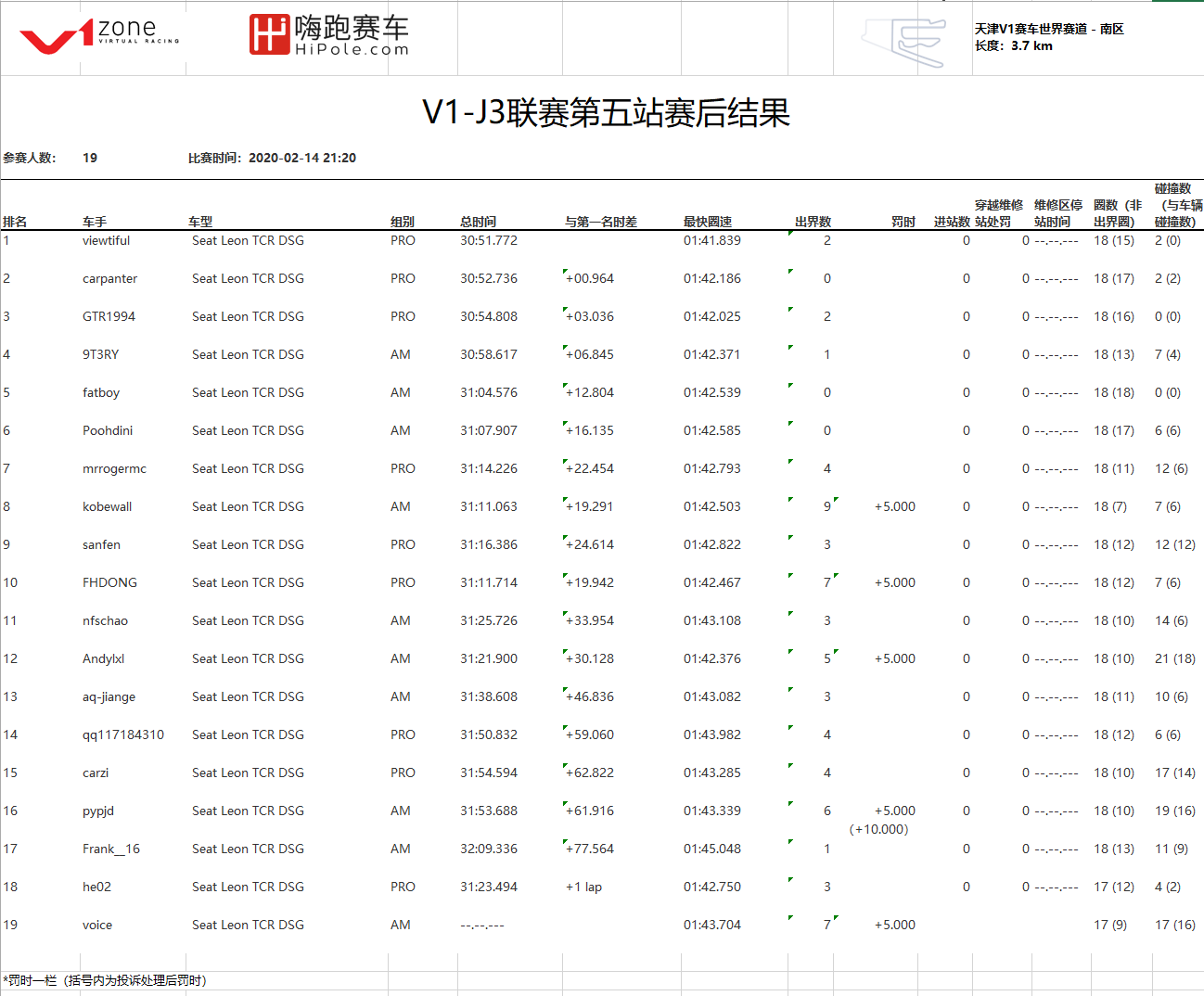Select fastest lap 01:43.108
This screenshot has width=1204, height=996.
point(712,620)
